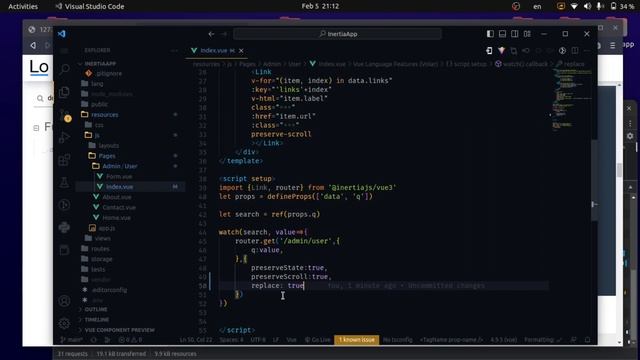This screenshot has height=360, width=640.
Task: Open the 'en' keyboard layout menu
Action: point(537,6)
